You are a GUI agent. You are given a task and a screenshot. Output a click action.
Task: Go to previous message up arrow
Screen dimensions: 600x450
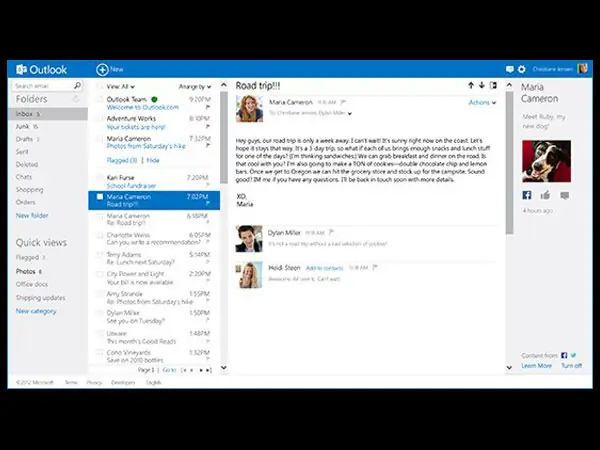click(x=471, y=85)
